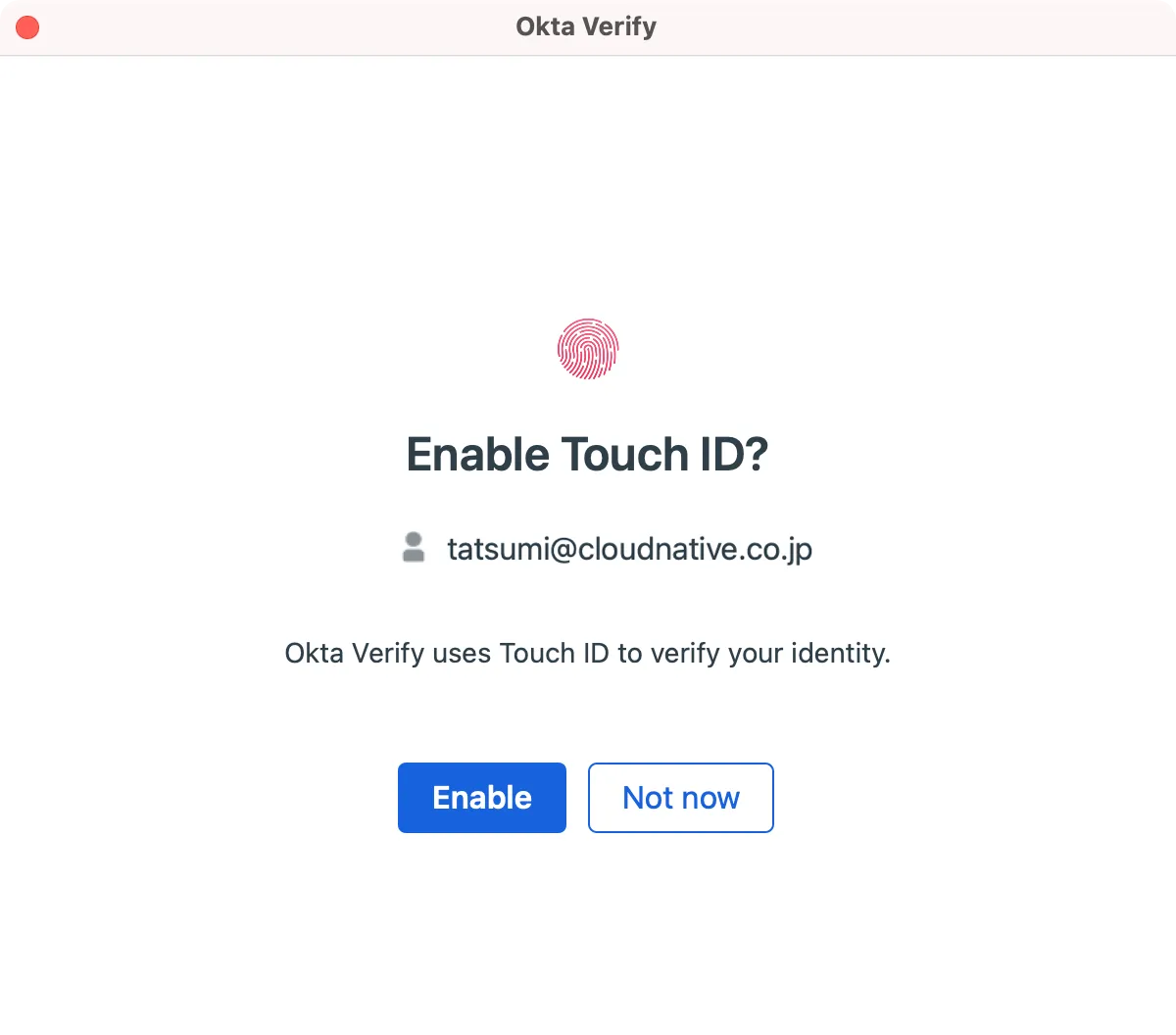Click "tatsumi" in the account email
The image size is (1176, 1035).
[x=498, y=549]
